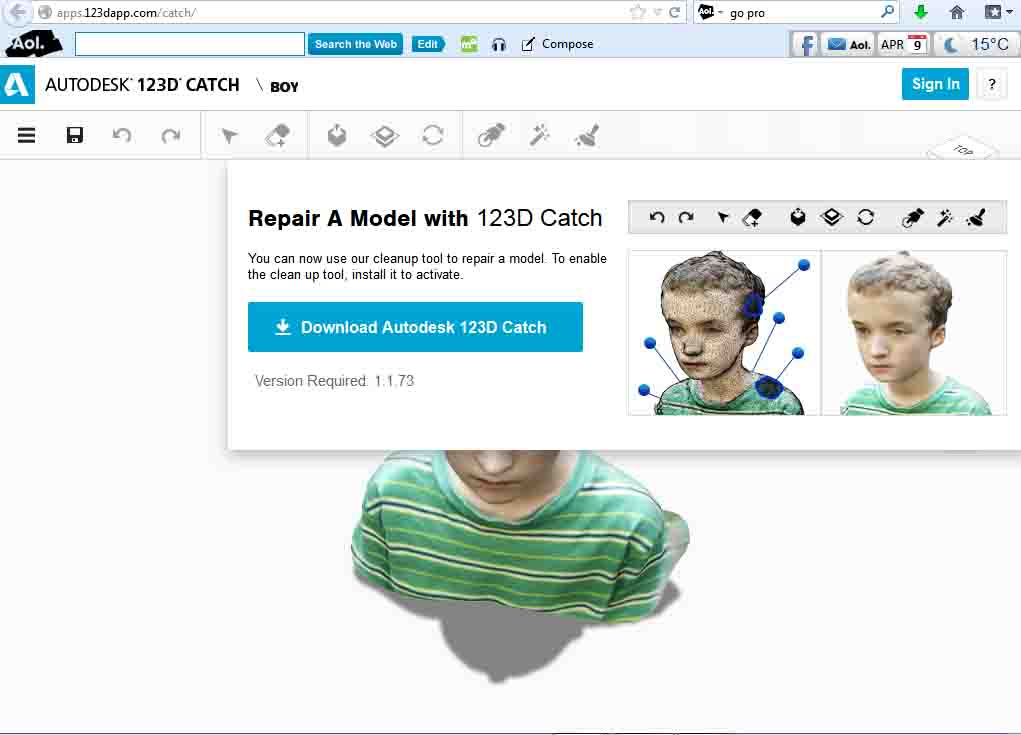Viewport: 1021px width, 735px height.
Task: Open the history dropdown arrow in URL bar
Action: [658, 12]
